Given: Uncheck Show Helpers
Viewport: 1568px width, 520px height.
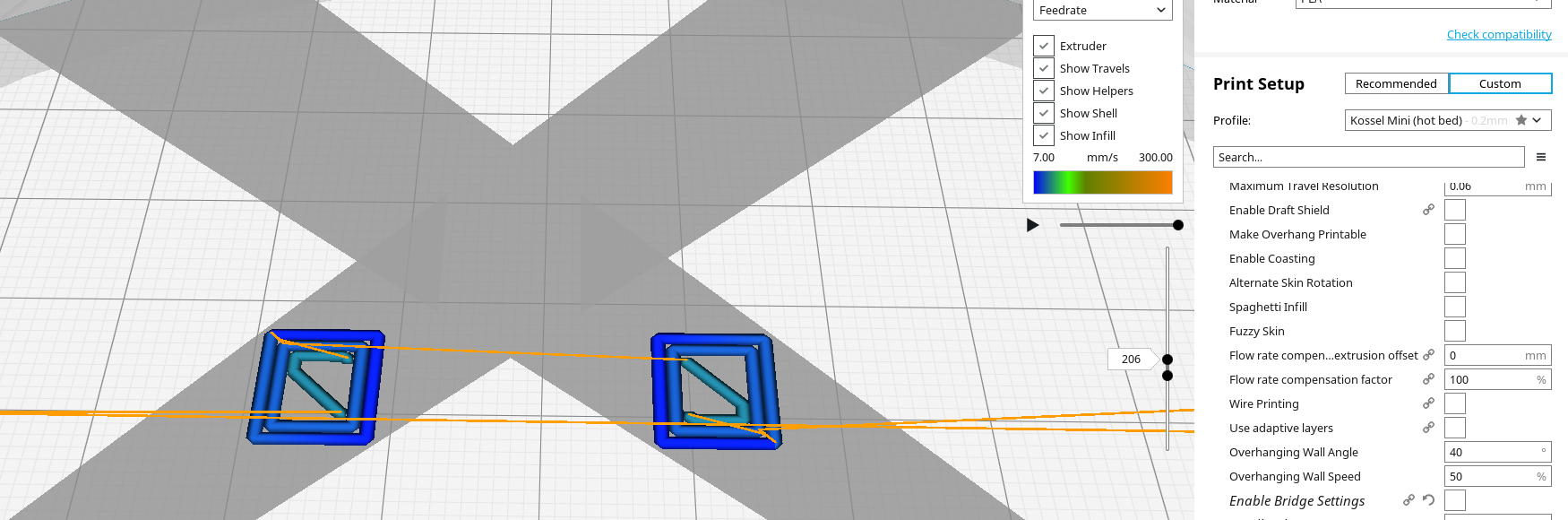Looking at the screenshot, I should [x=1043, y=91].
